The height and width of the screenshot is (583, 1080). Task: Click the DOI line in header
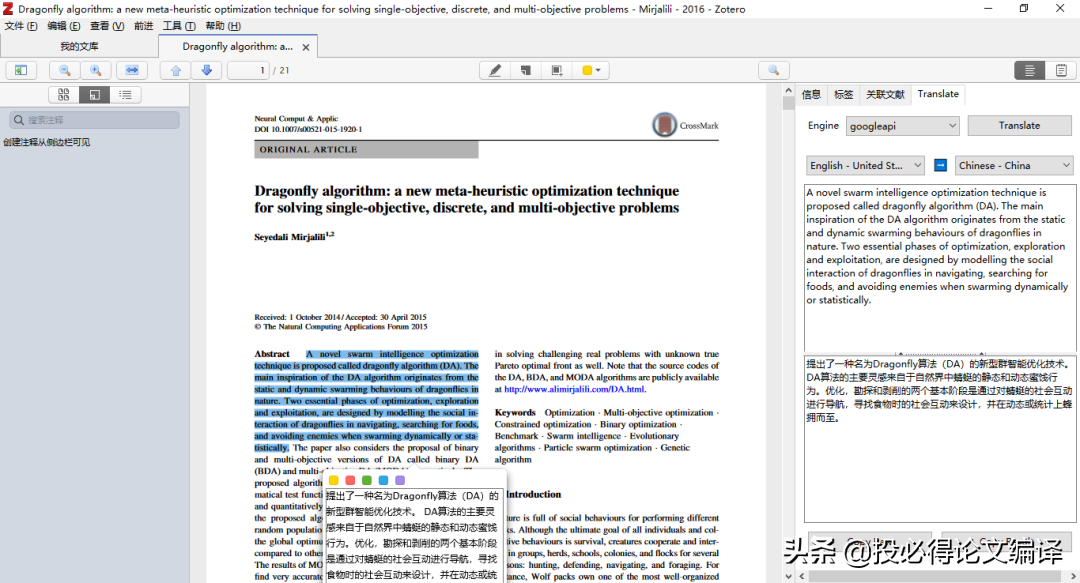pos(308,129)
